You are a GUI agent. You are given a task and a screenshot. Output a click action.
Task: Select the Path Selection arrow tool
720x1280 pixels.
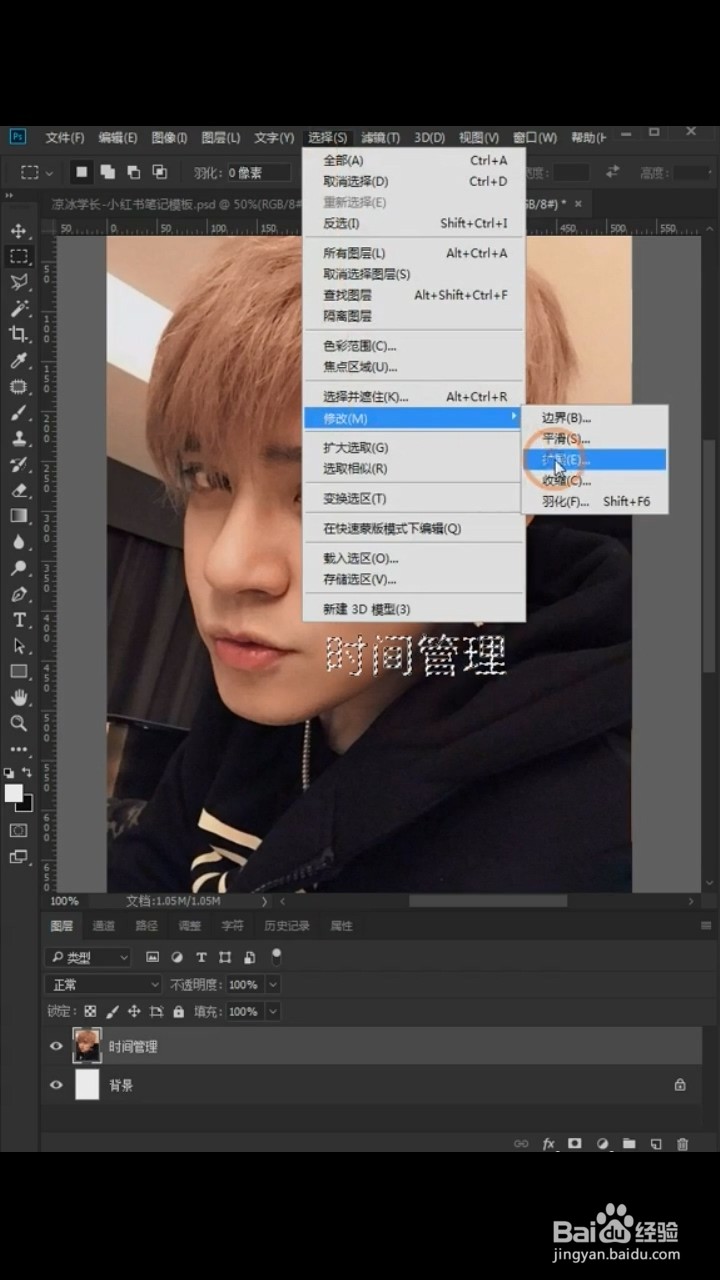coord(19,646)
